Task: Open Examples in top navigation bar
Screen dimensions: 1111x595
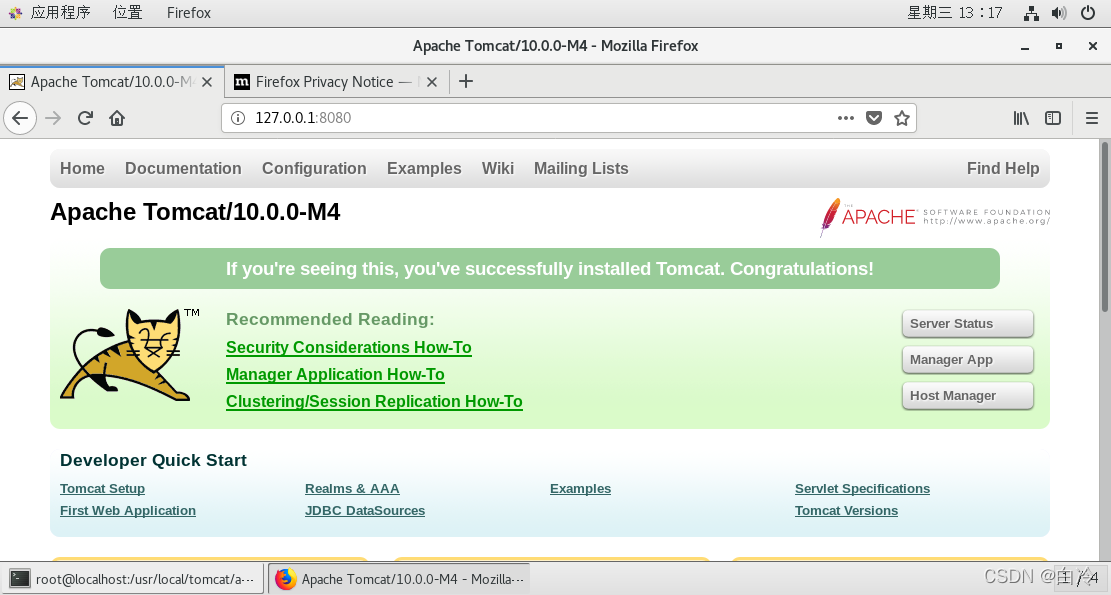Action: [424, 169]
